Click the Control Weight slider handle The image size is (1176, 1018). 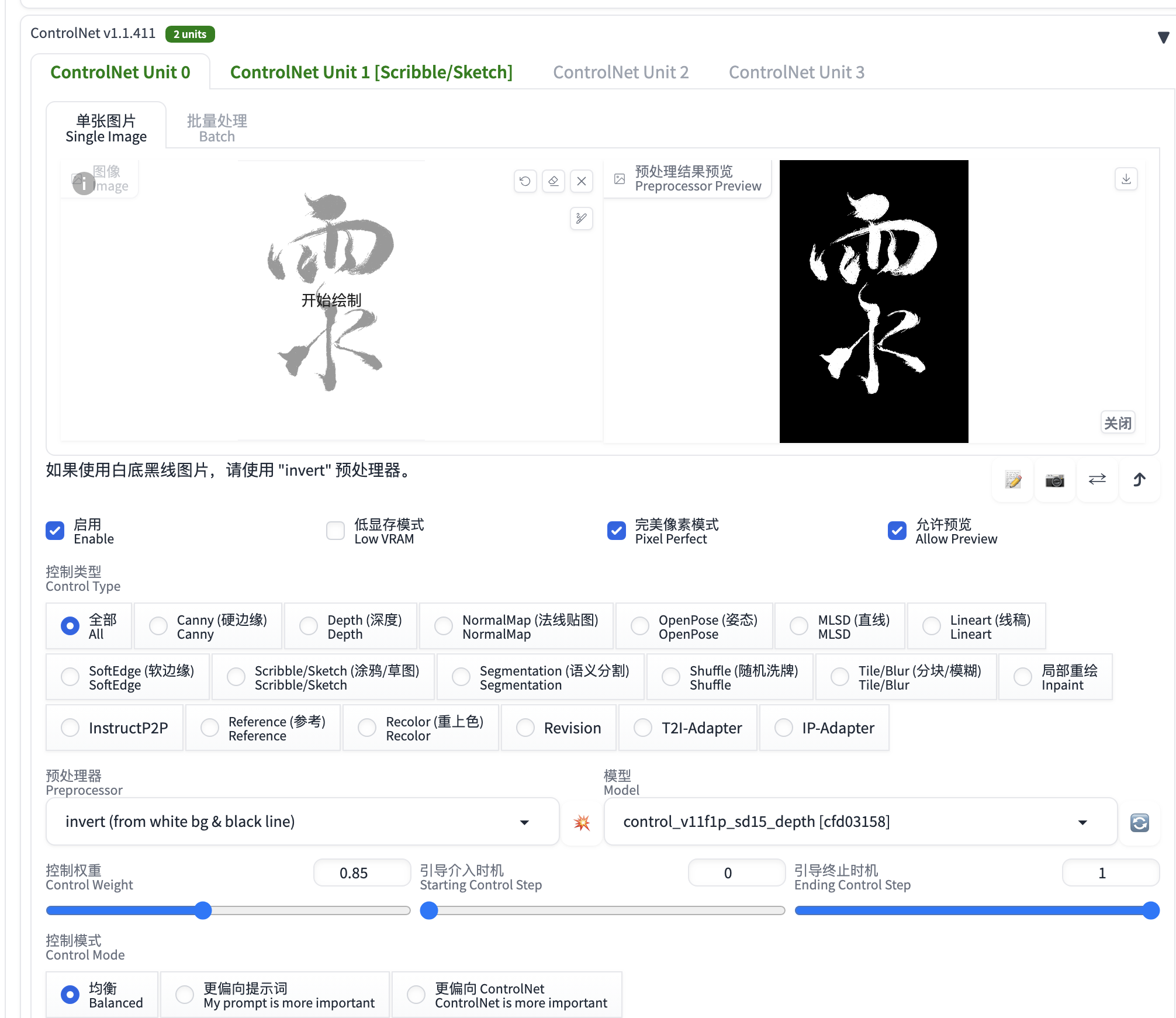pos(203,910)
